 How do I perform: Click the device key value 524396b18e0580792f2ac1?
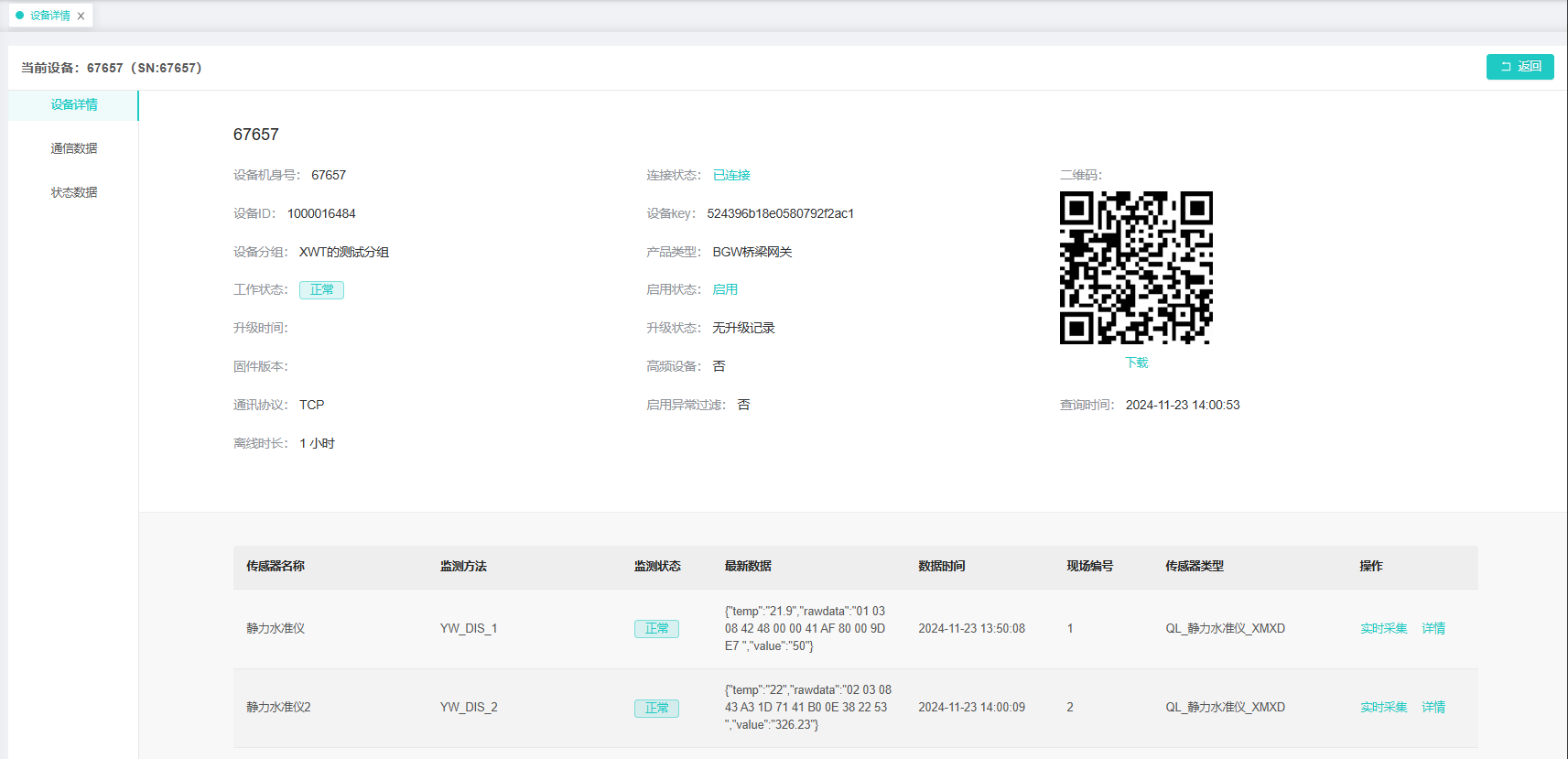point(780,213)
